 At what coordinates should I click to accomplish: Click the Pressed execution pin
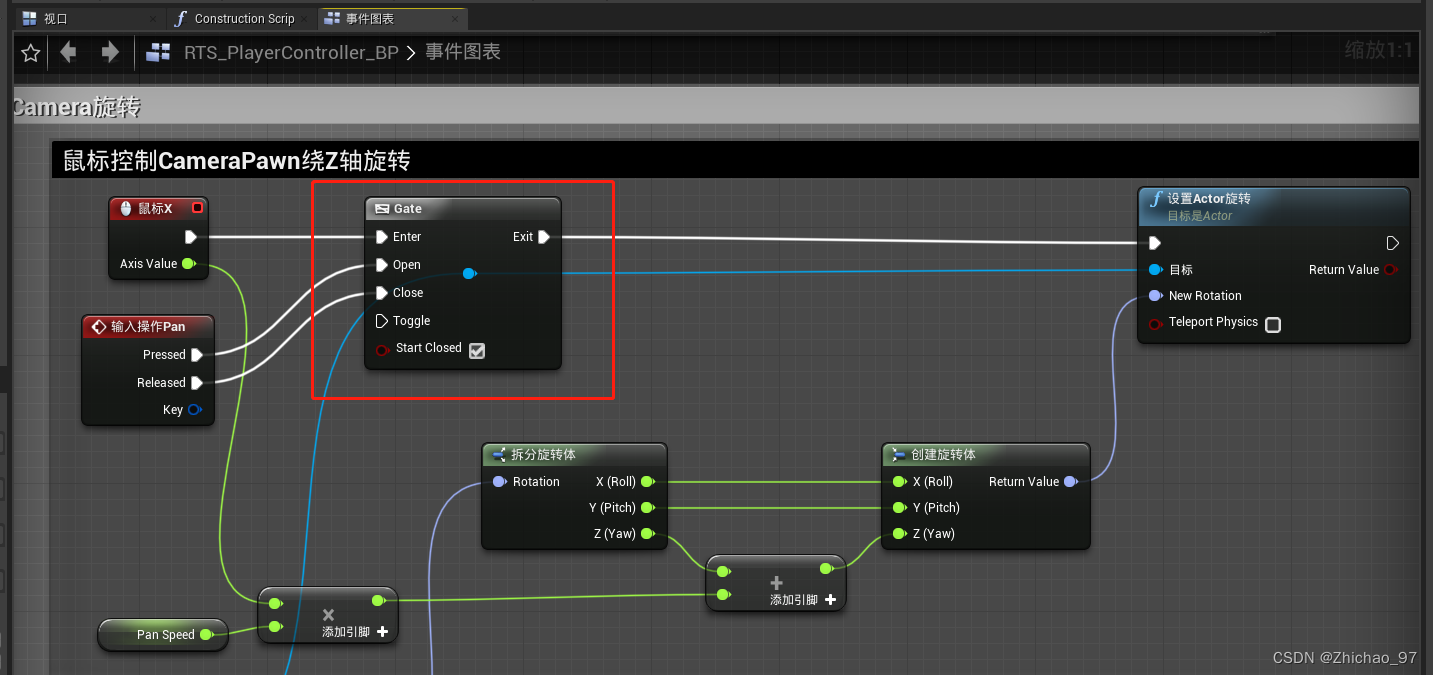[197, 355]
